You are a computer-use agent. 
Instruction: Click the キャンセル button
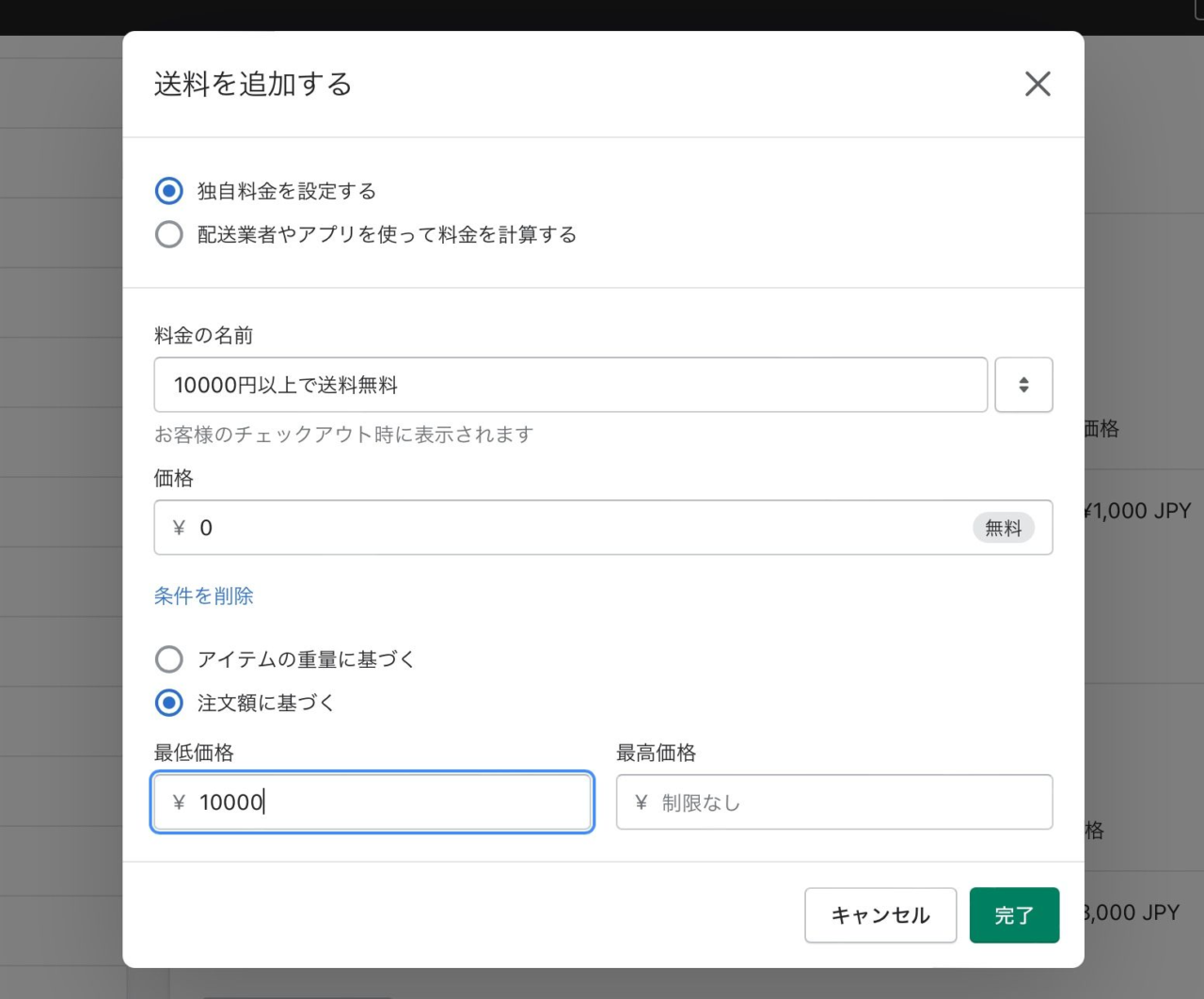click(x=880, y=915)
